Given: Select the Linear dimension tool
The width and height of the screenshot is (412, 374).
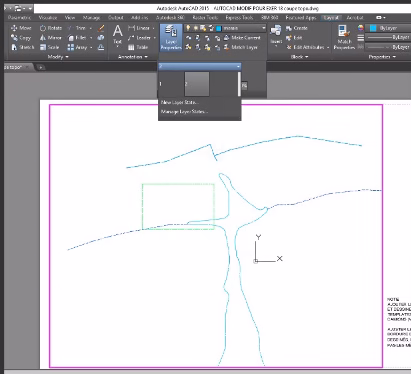Looking at the screenshot, I should pyautogui.click(x=139, y=28).
